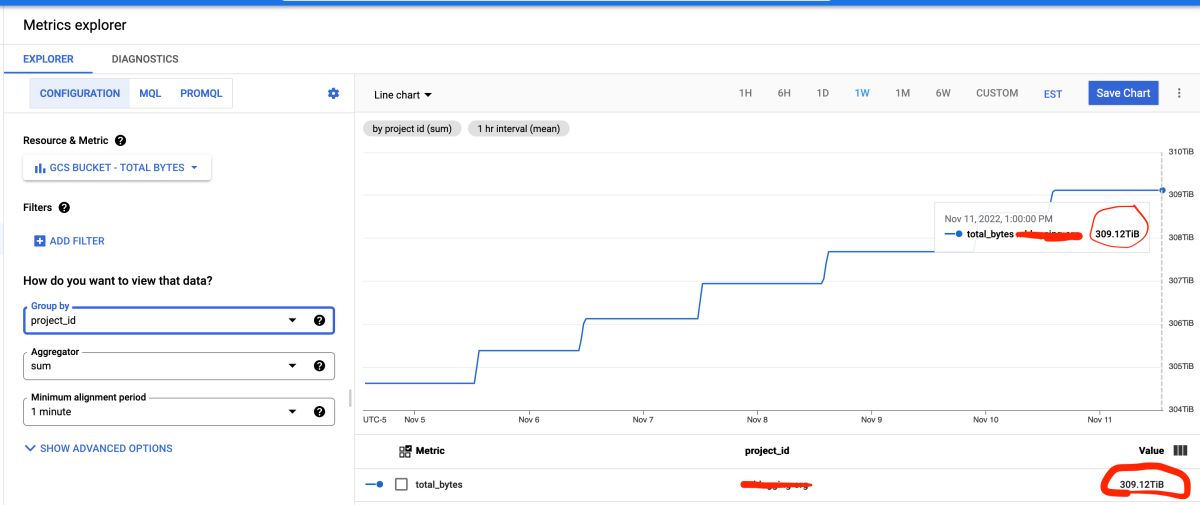This screenshot has height=505, width=1200.
Task: Set time range to 1M
Action: click(x=903, y=93)
